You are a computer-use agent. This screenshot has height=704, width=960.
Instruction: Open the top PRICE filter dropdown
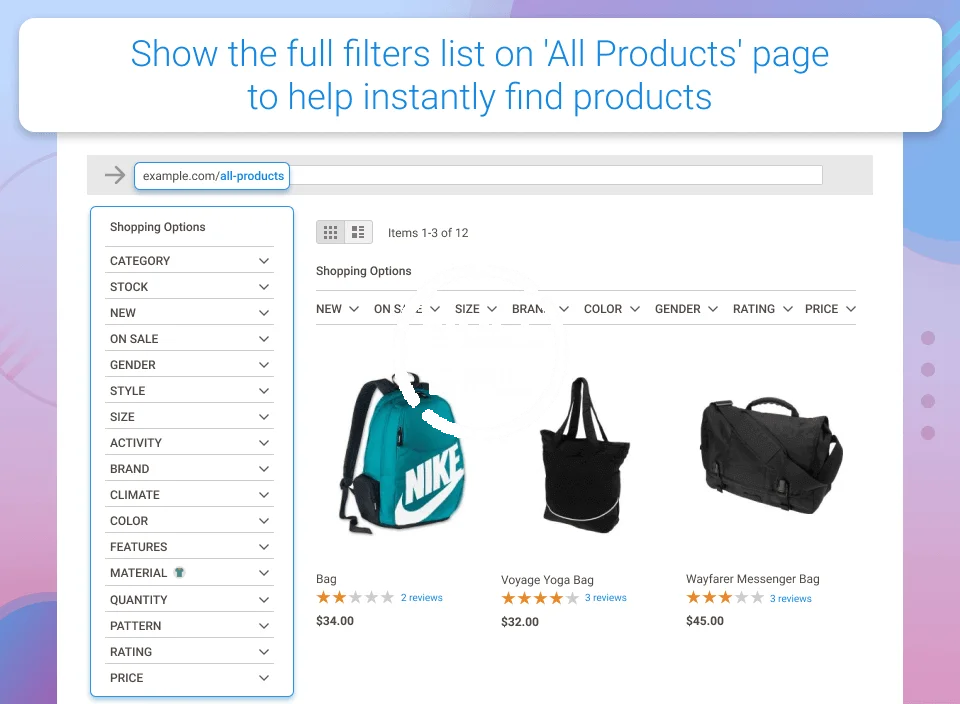pyautogui.click(x=830, y=309)
